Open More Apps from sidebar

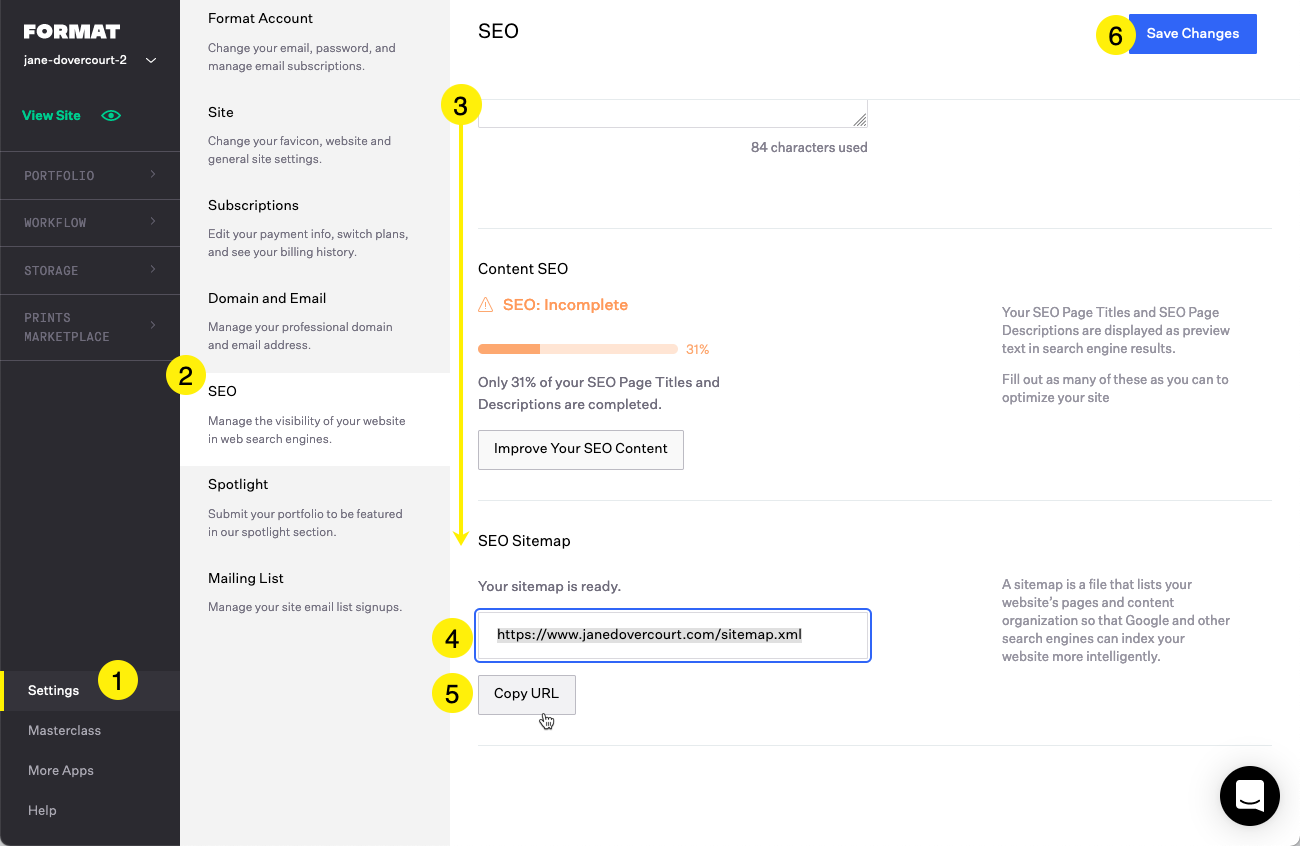[60, 771]
